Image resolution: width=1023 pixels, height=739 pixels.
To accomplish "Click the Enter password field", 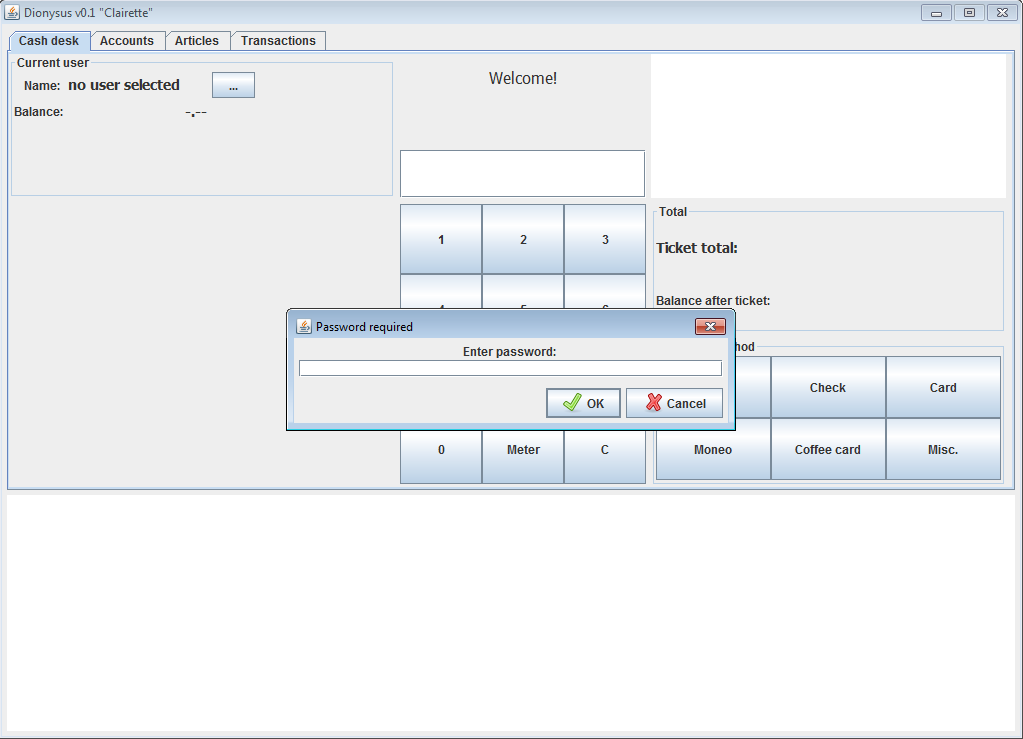I will pos(510,369).
